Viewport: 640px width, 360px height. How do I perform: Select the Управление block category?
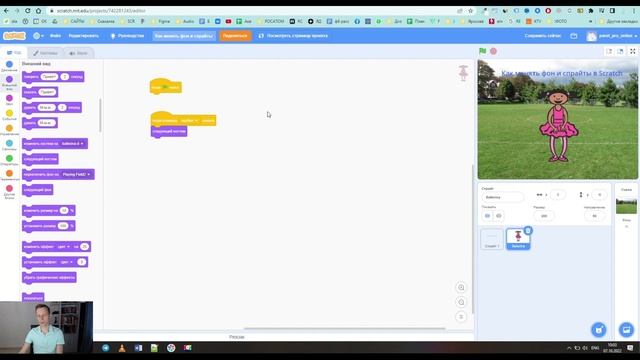[x=9, y=130]
